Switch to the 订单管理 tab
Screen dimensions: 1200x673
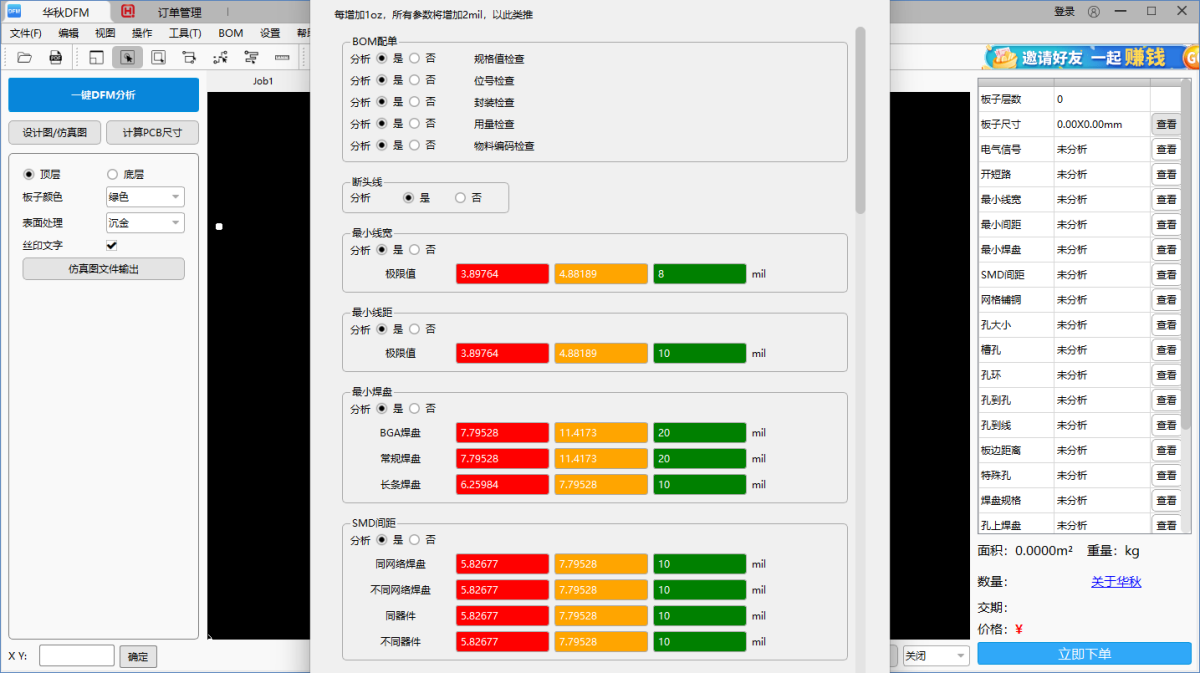tap(180, 12)
